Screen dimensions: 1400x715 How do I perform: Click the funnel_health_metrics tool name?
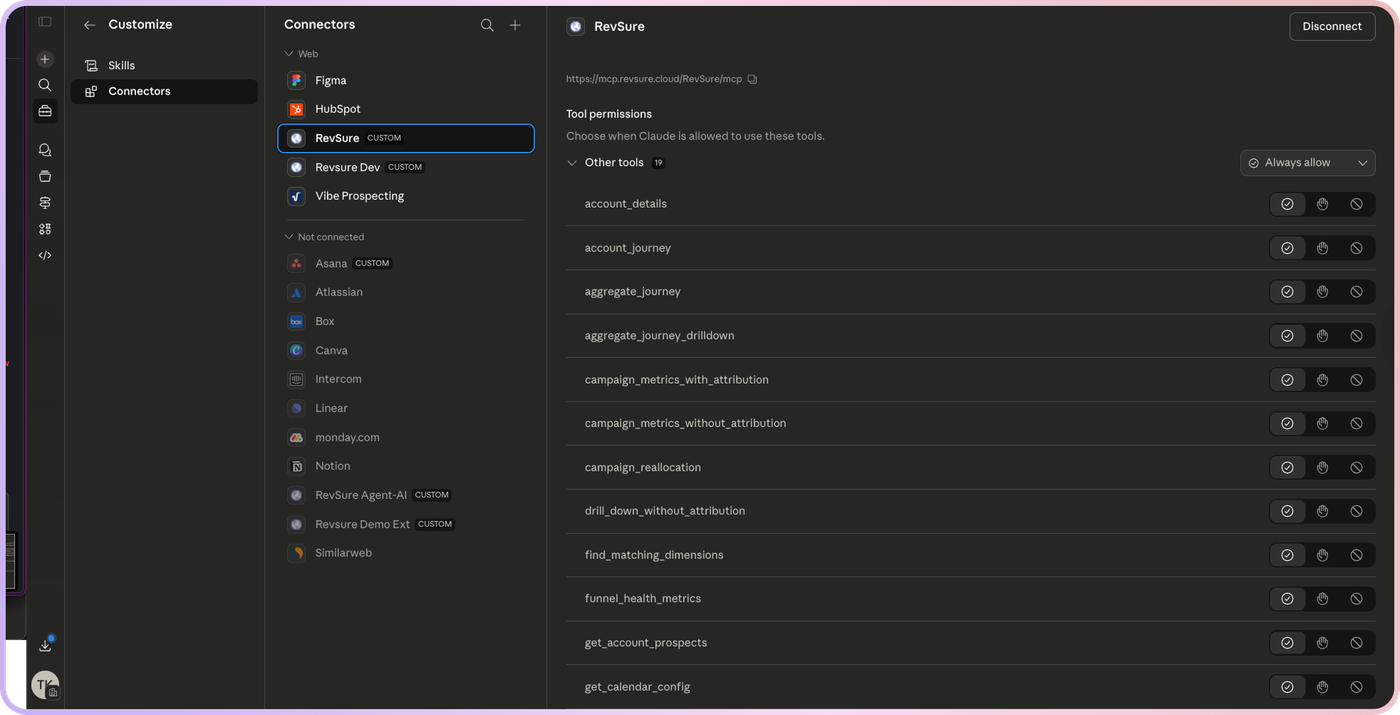(x=643, y=599)
